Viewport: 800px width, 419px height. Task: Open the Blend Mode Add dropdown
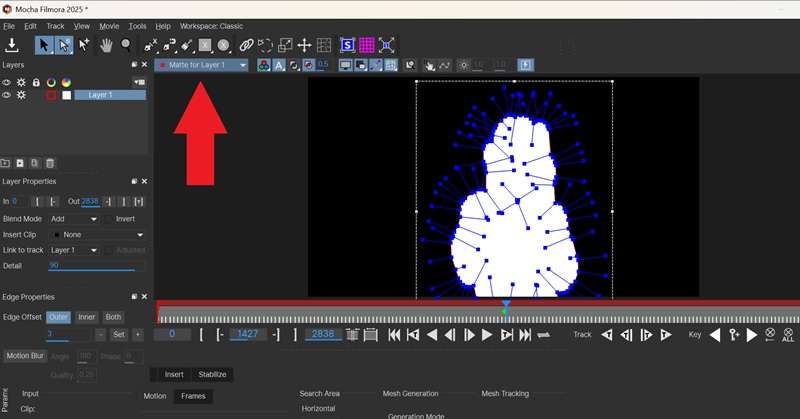[73, 219]
